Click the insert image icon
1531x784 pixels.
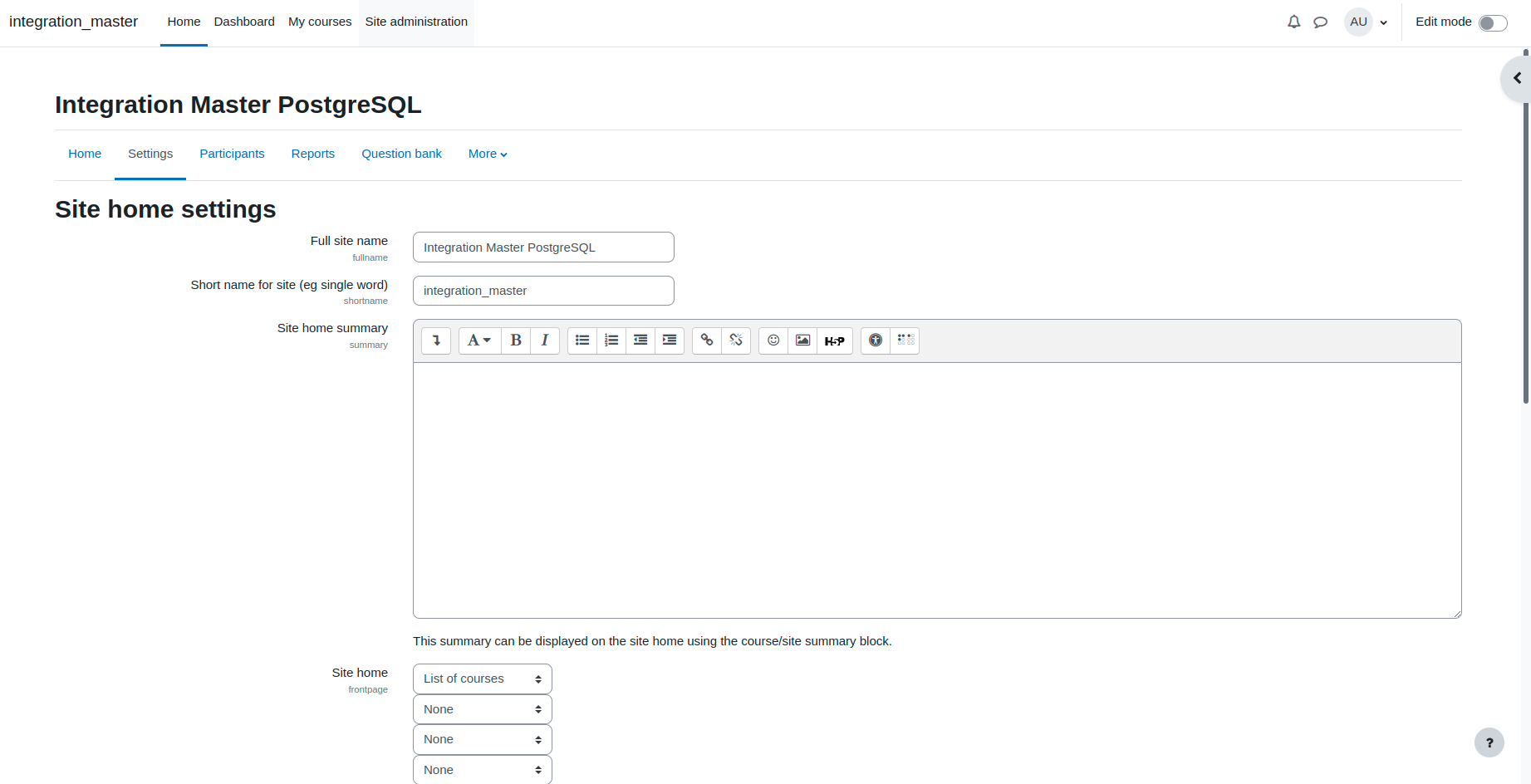pos(802,341)
